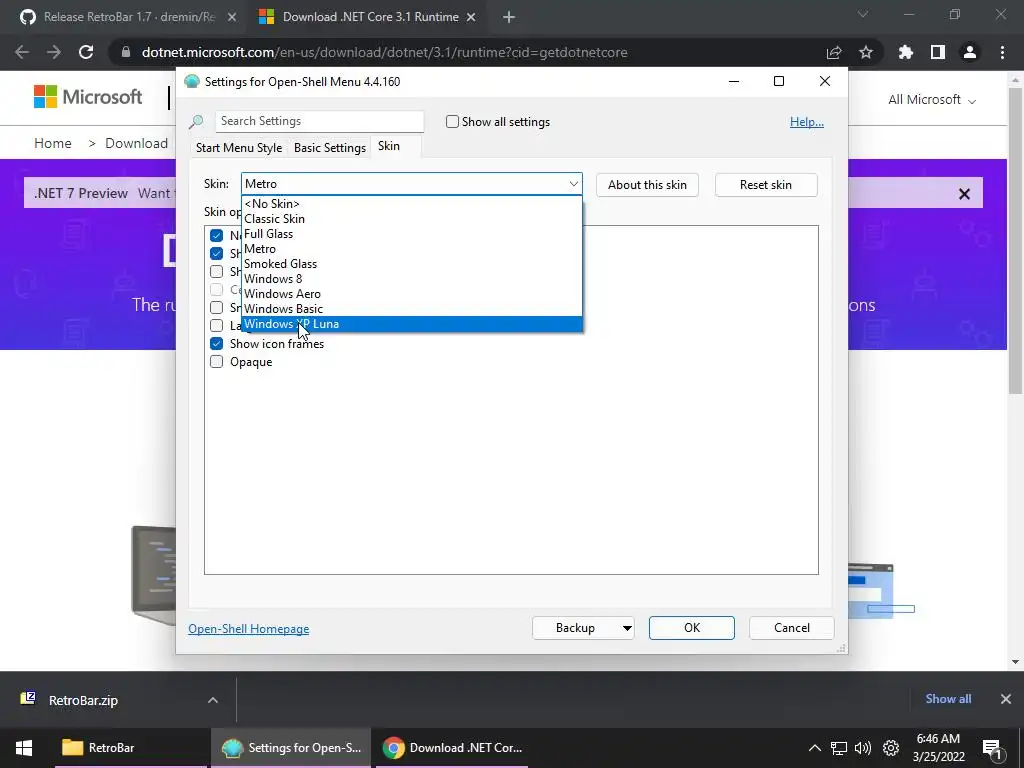Toggle Show icon frames checkbox

[x=216, y=344]
